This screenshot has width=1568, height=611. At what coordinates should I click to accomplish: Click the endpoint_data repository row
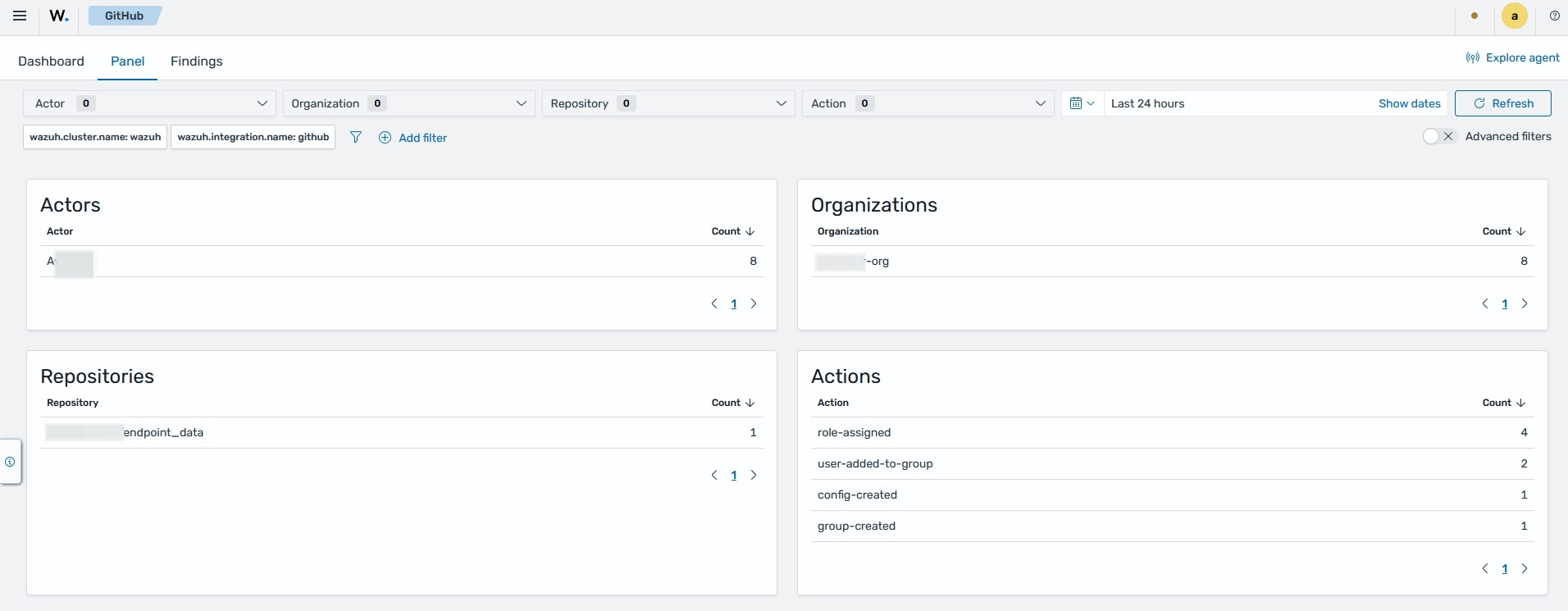(402, 432)
